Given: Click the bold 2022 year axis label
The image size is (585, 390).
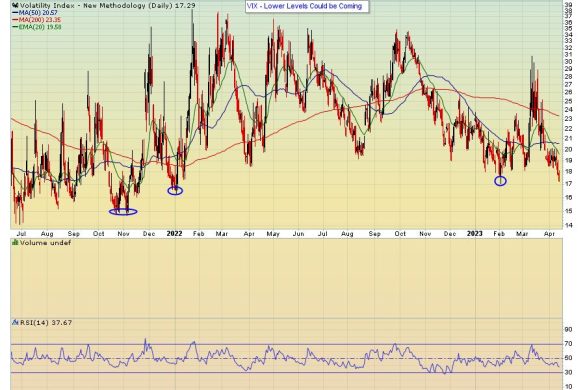Looking at the screenshot, I should tap(174, 234).
